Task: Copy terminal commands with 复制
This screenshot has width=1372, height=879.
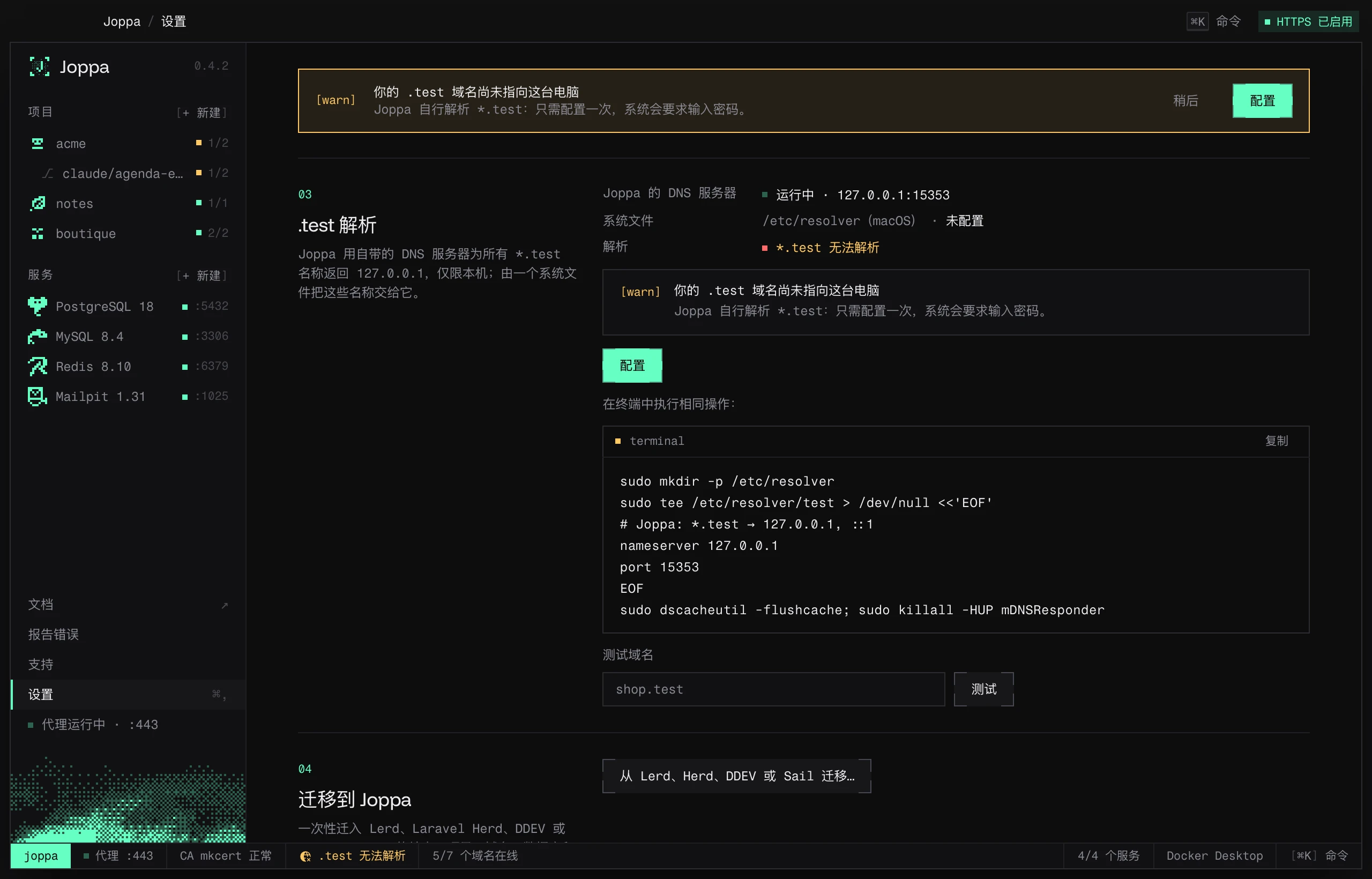Action: (x=1277, y=441)
